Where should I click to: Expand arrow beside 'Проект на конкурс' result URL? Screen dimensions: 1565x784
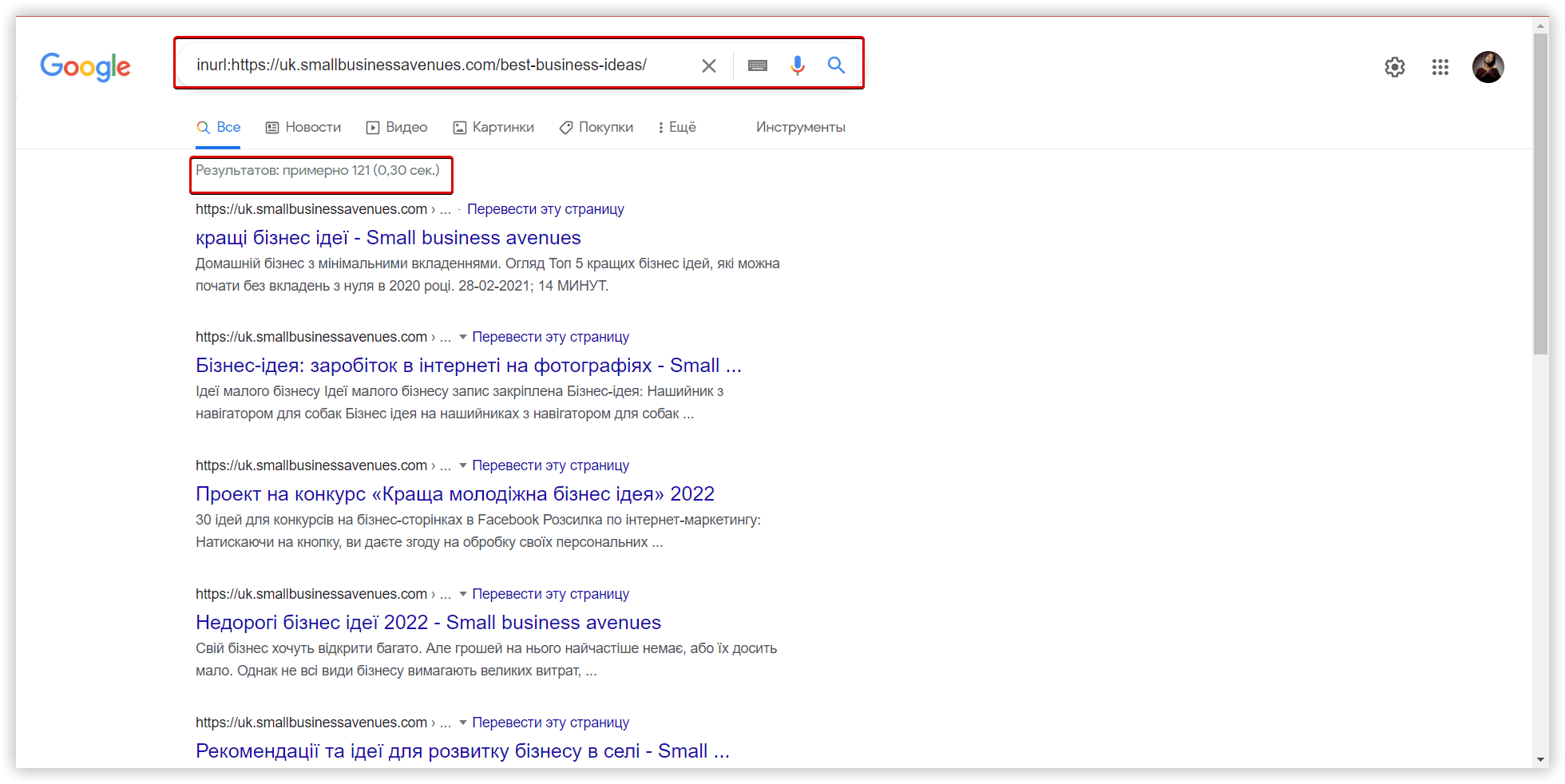(x=463, y=465)
